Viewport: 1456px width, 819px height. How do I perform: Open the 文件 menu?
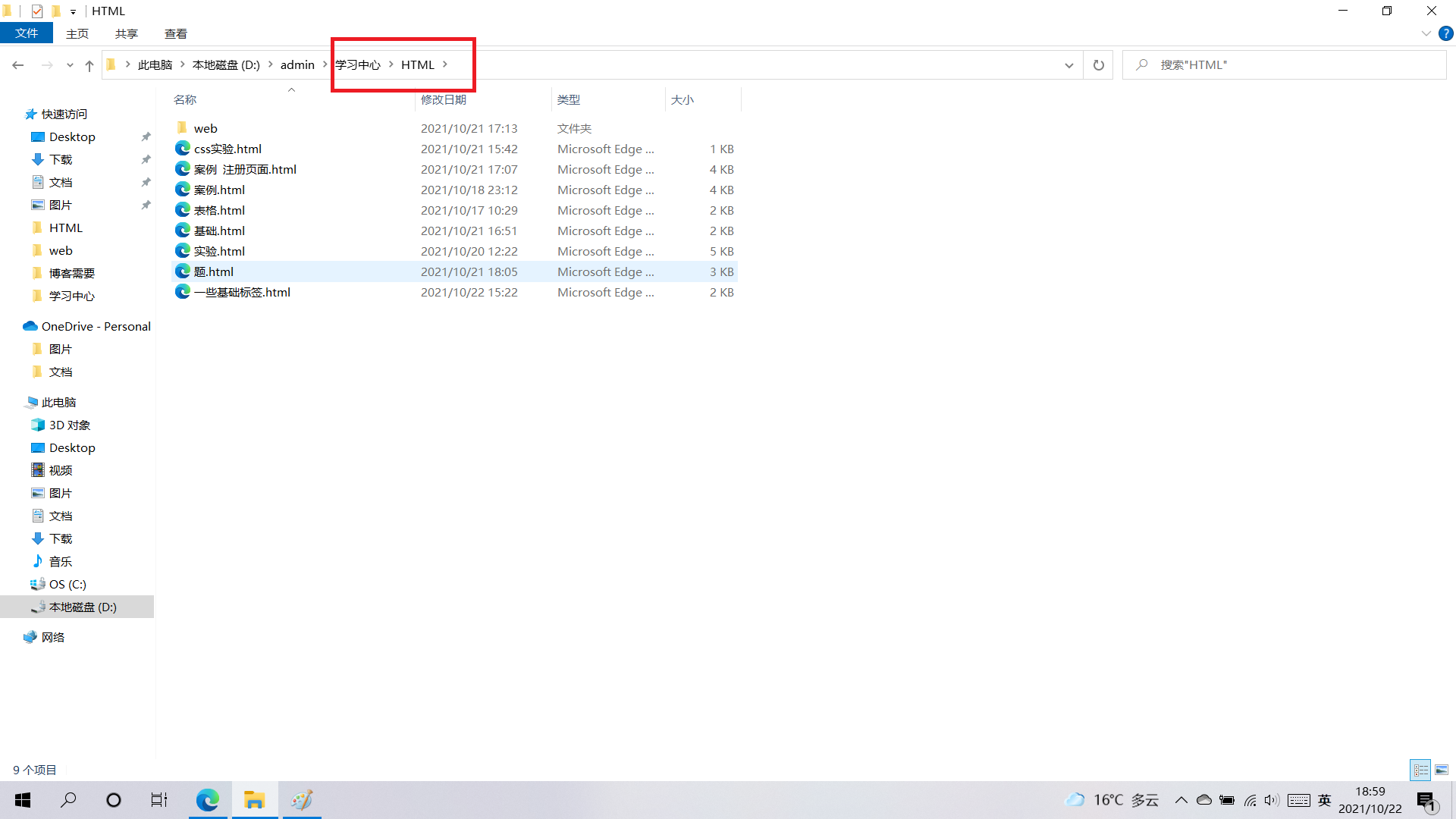coord(27,33)
